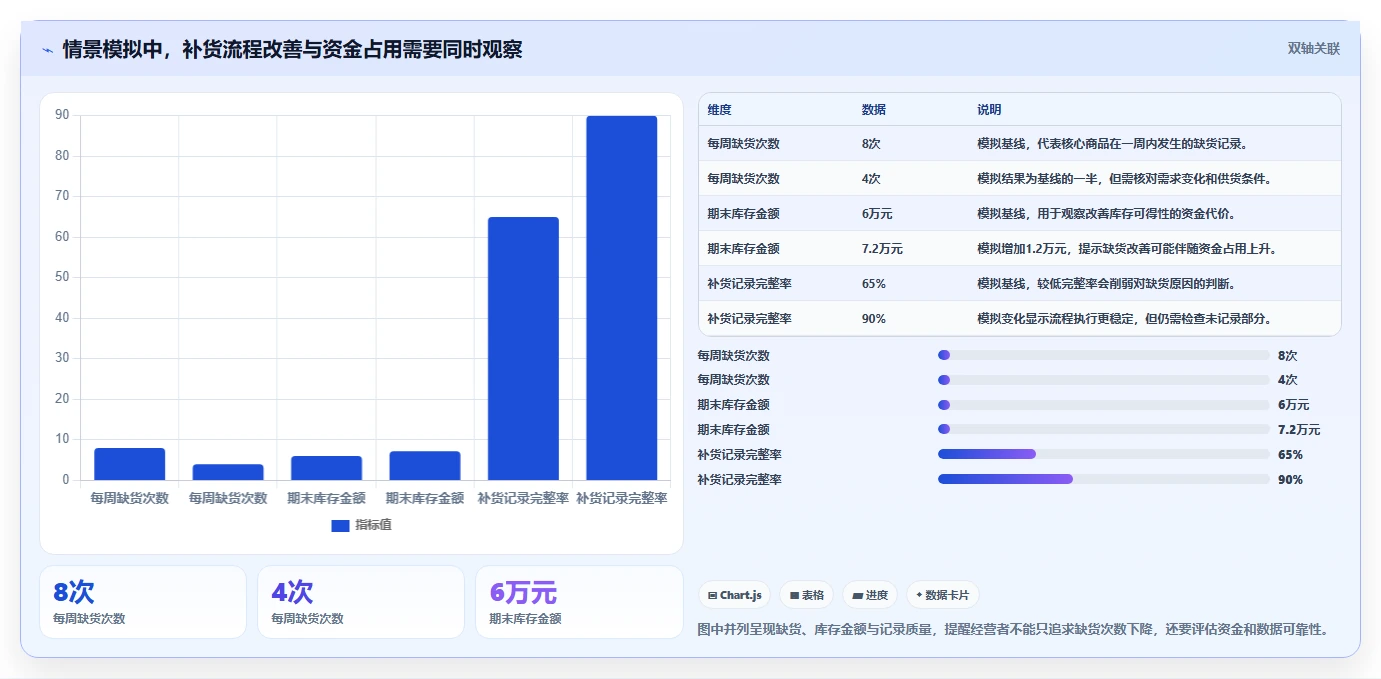Click the first chart bar with value 8

[x=129, y=464]
